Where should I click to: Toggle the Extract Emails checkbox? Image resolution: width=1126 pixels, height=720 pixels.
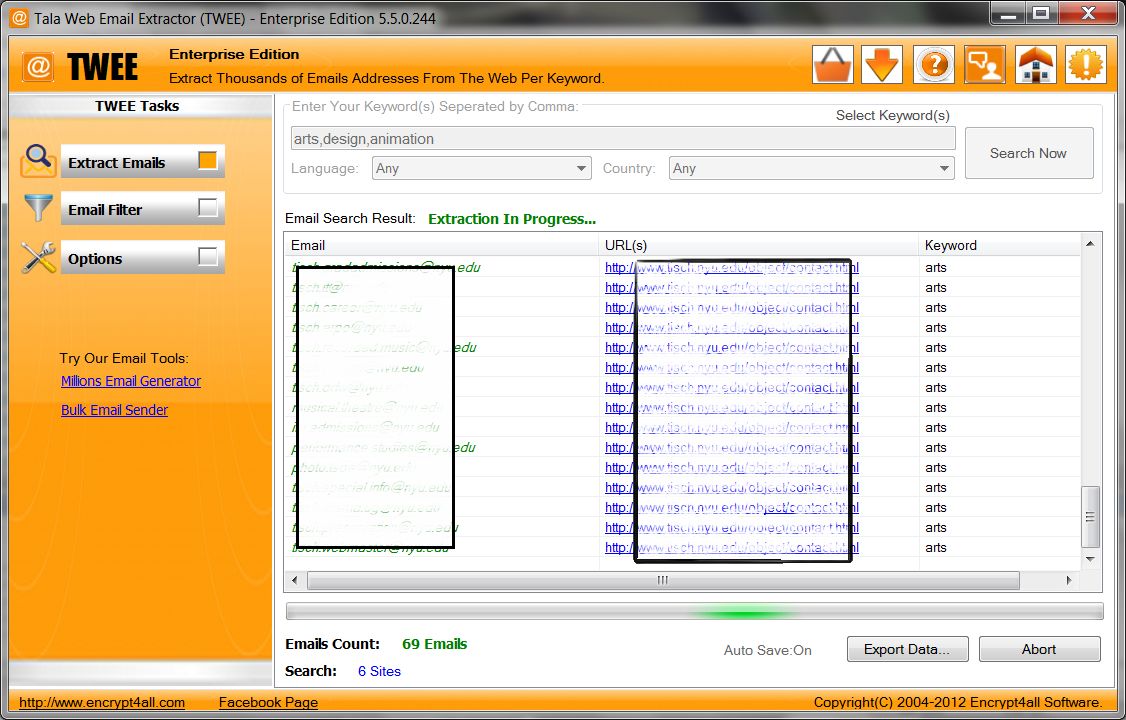208,161
